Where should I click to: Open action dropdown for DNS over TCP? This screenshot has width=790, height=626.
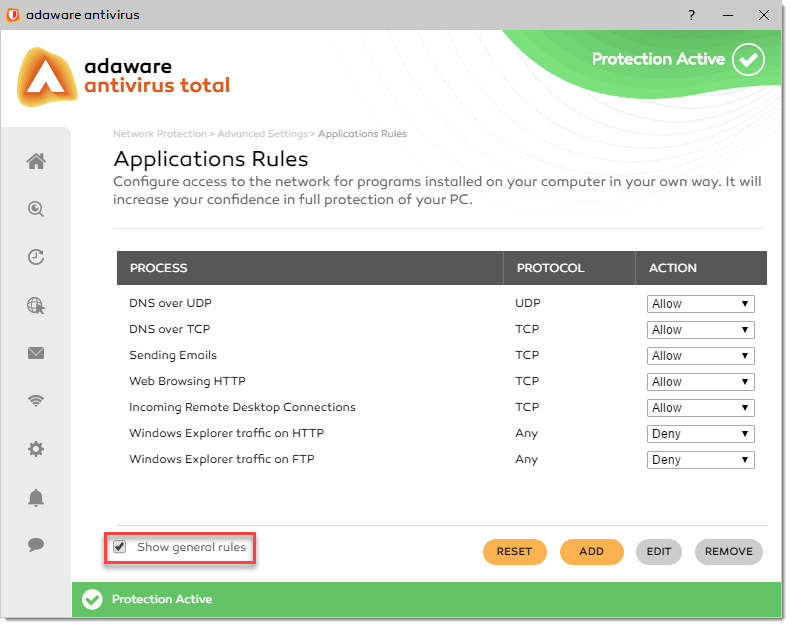(700, 330)
